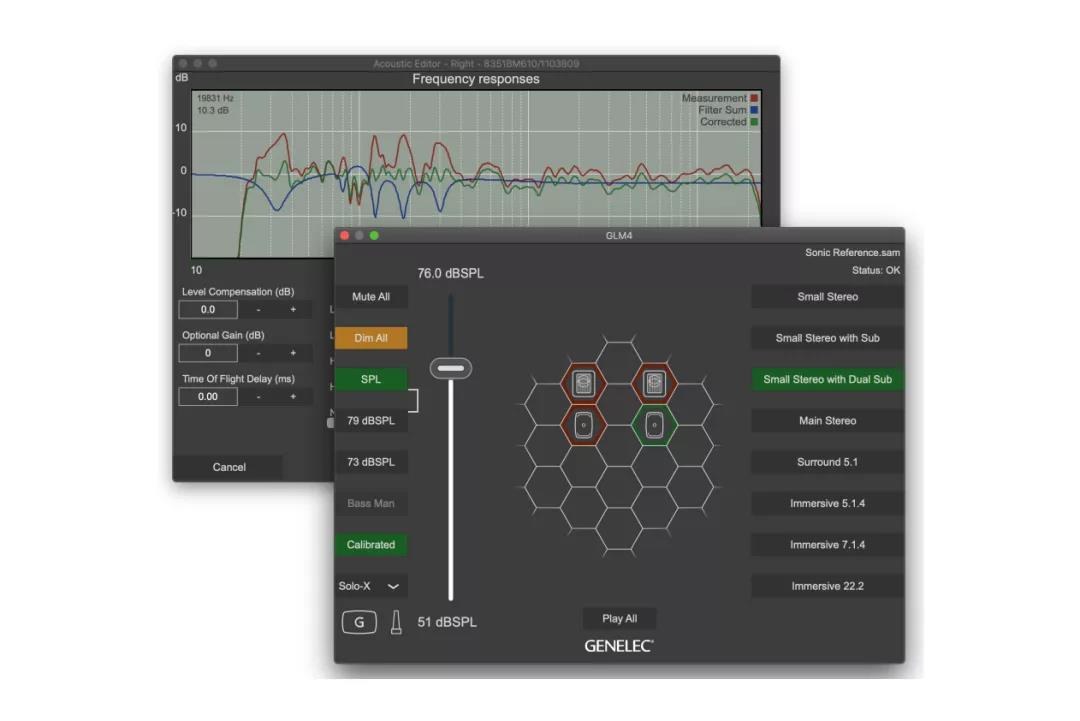
Task: Click the GENELEC logo text
Action: click(619, 646)
